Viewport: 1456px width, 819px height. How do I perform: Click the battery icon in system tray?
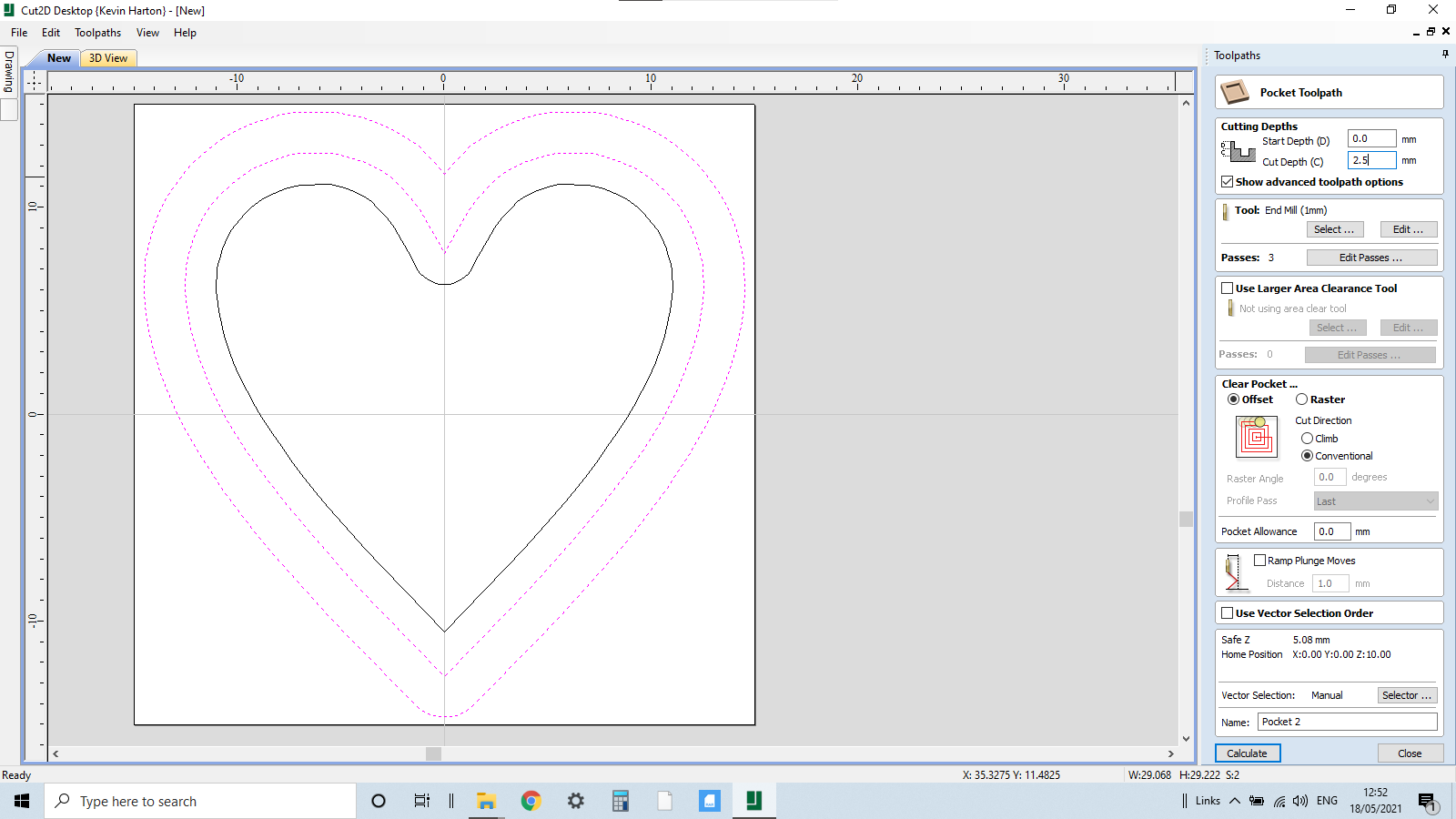click(1257, 801)
